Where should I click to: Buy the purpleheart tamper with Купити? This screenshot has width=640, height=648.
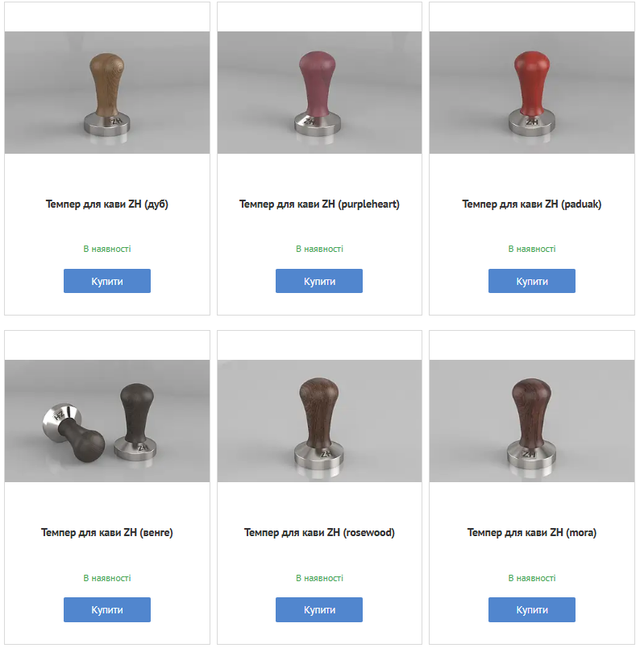point(319,281)
